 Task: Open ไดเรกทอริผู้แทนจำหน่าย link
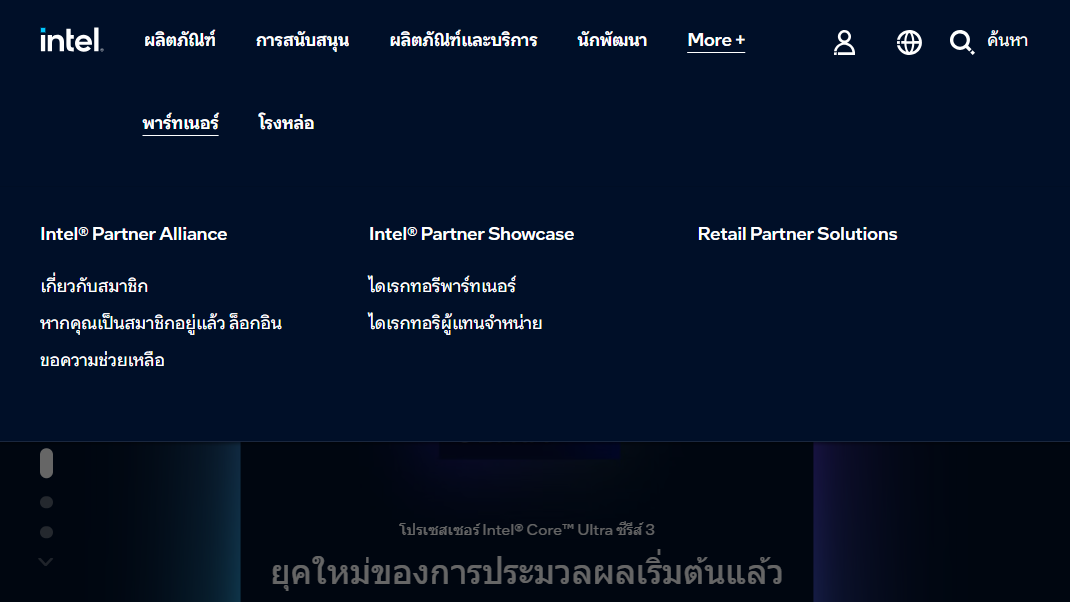pyautogui.click(x=455, y=323)
